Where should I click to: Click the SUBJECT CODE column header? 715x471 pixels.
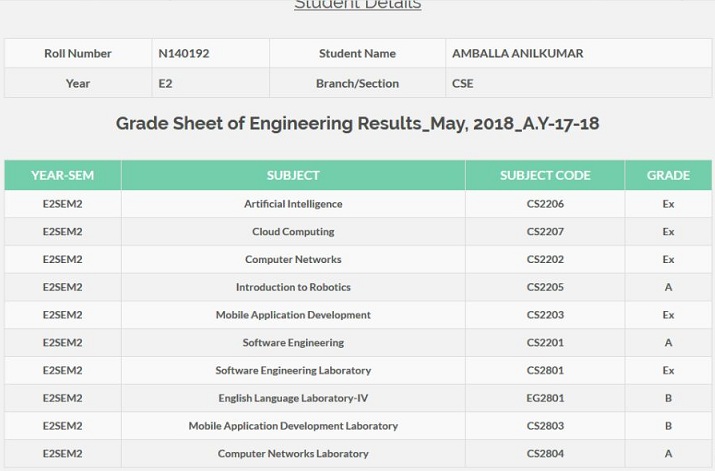(545, 175)
